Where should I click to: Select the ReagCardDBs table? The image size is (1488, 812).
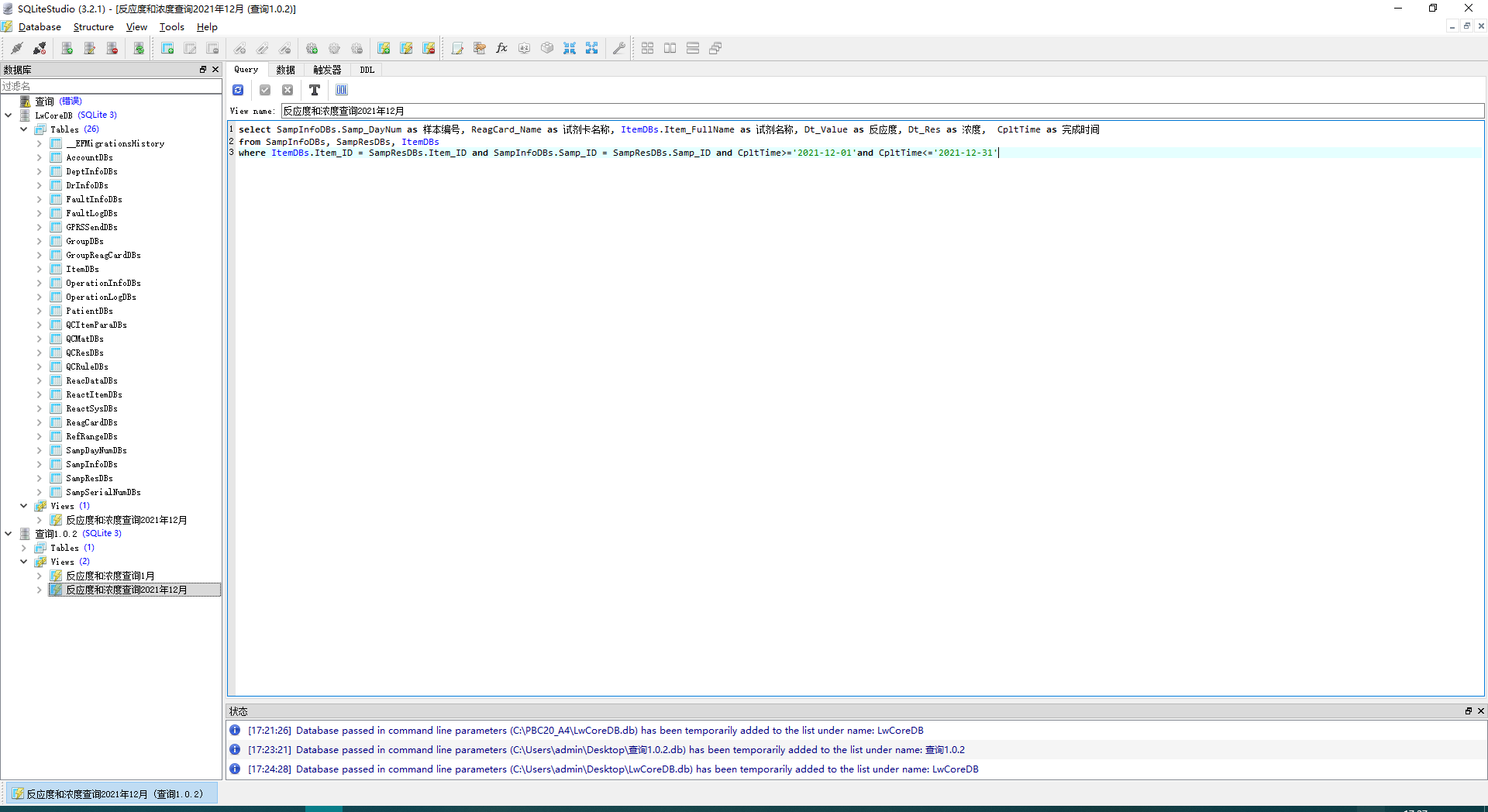(x=91, y=422)
